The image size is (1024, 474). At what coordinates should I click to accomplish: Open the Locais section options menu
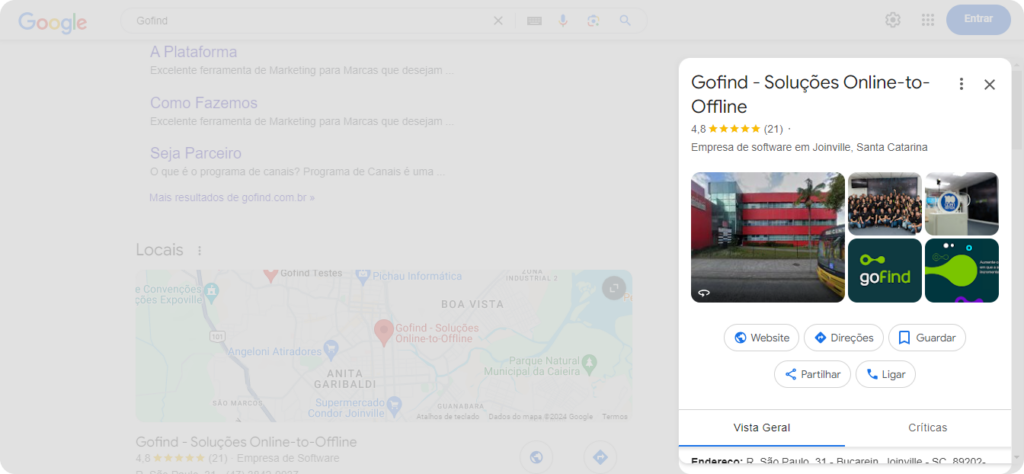pos(200,251)
